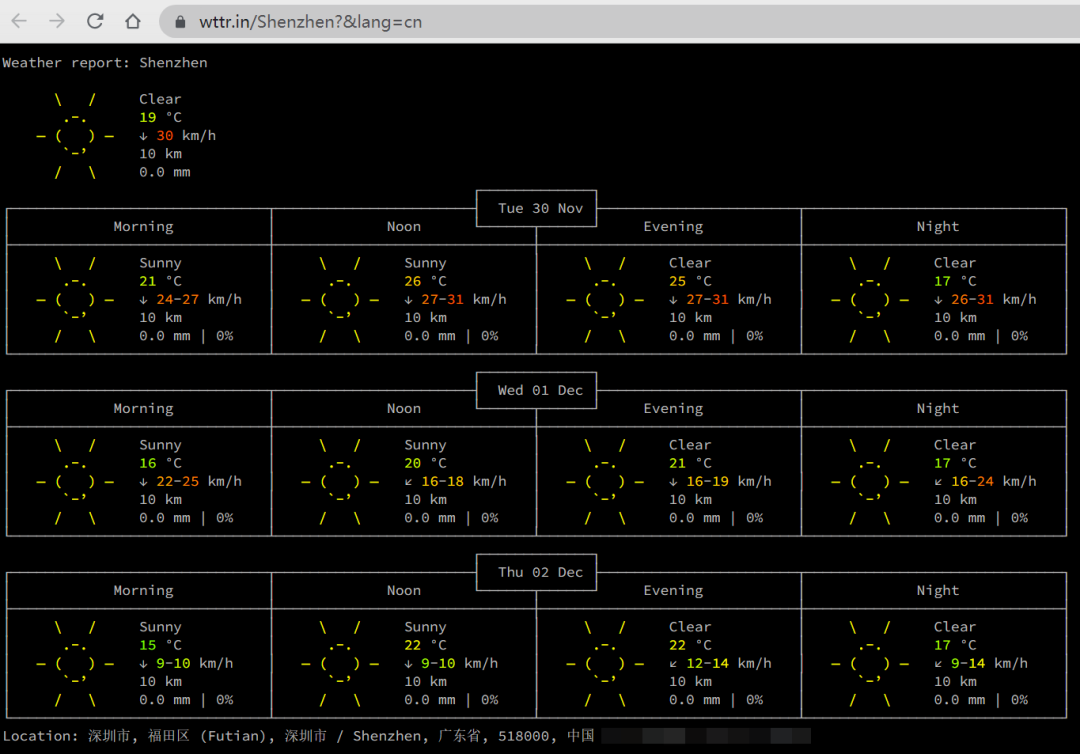Image resolution: width=1080 pixels, height=754 pixels.
Task: Click the Location line for Futian, Shenzhen
Action: pyautogui.click(x=298, y=736)
